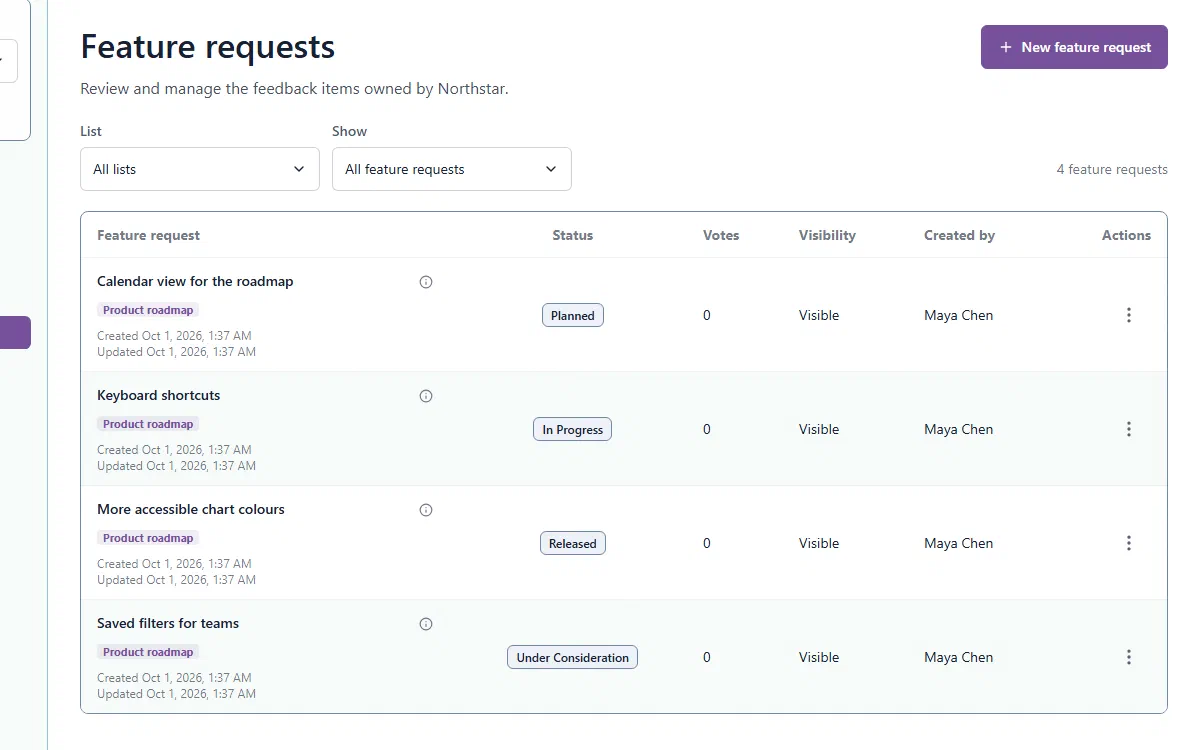
Task: Click the 4 feature requests count text
Action: (1112, 169)
